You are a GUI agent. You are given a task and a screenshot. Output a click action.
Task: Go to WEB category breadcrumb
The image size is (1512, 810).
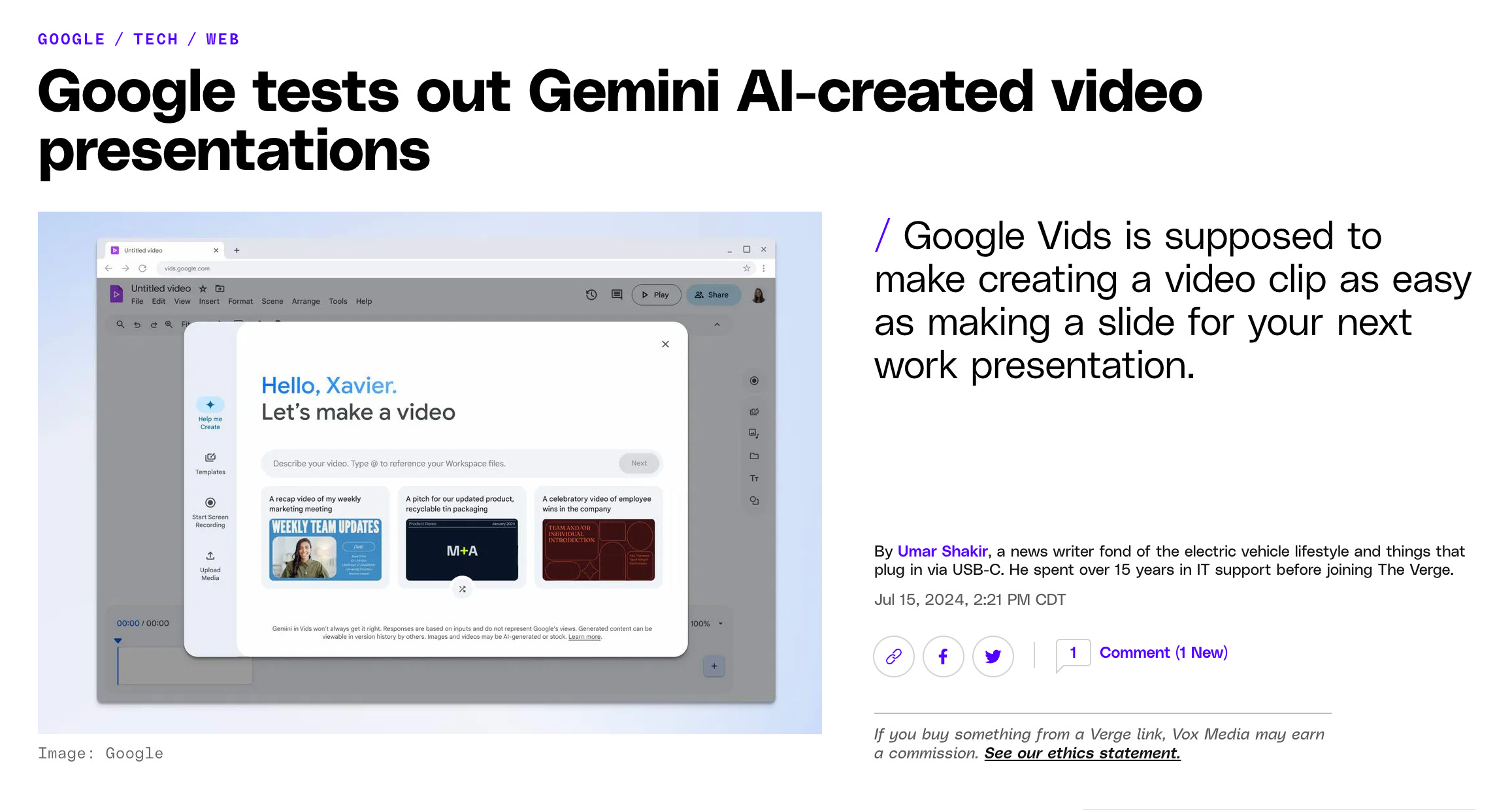(223, 39)
